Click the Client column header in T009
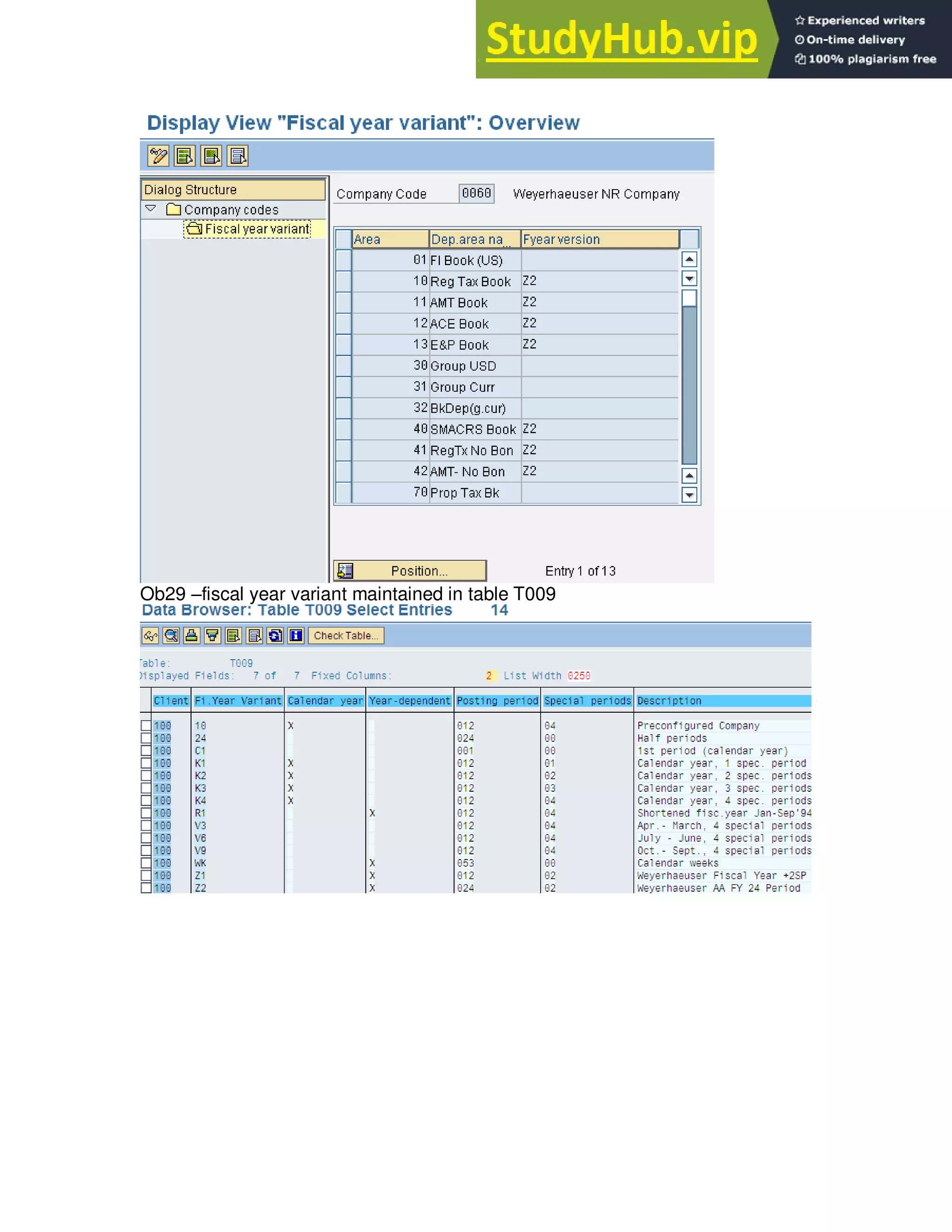Viewport: 952px width, 1232px height. 171,701
